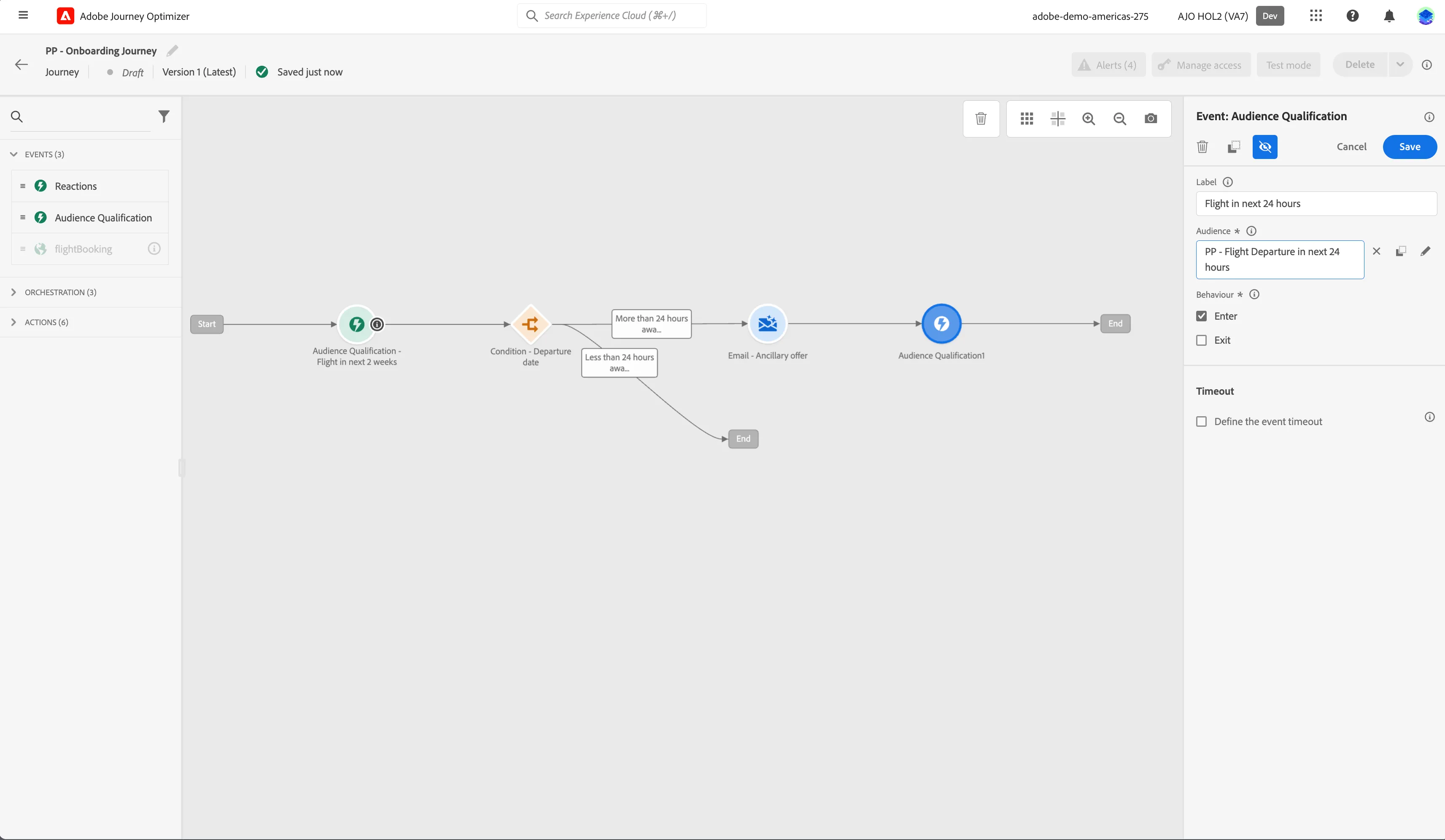
Task: Click the Adobe logo icon
Action: click(65, 16)
